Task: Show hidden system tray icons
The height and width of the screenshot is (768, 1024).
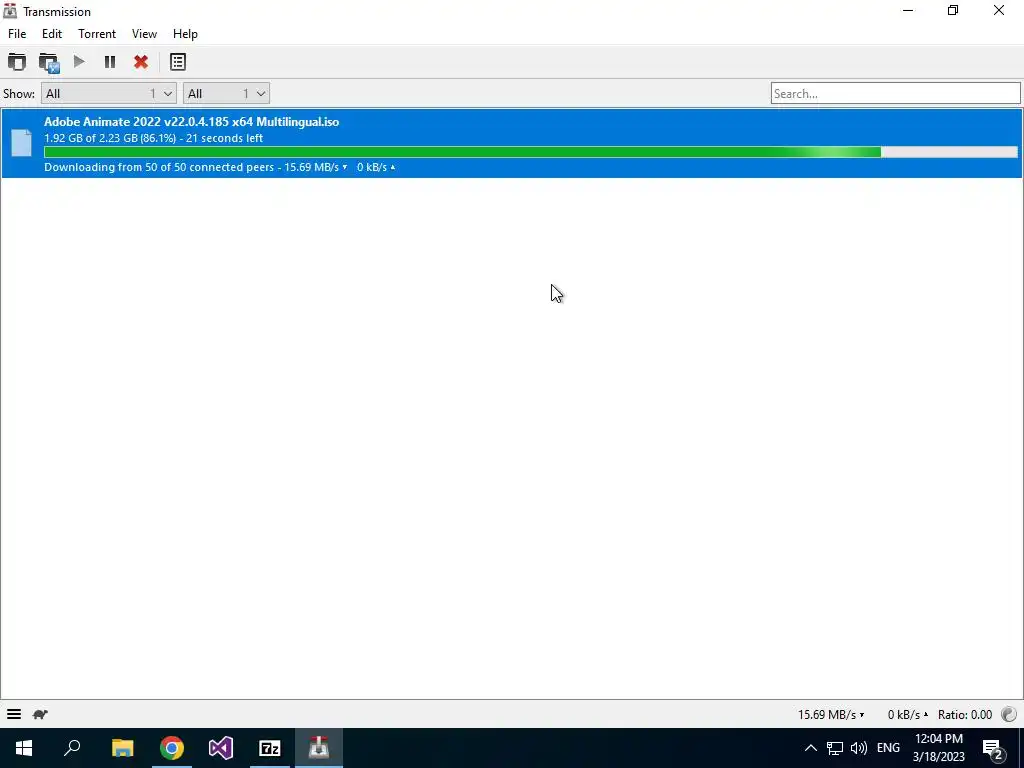Action: [x=810, y=748]
